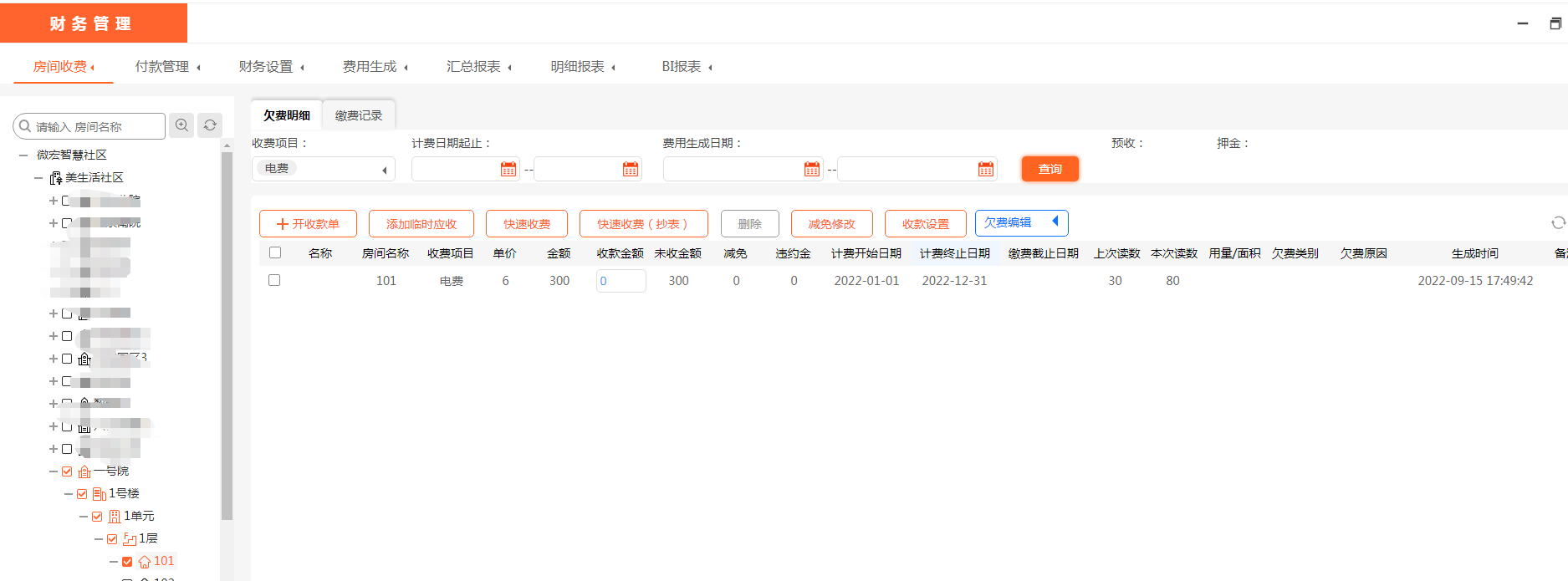Screen dimensions: 1568x581
Task: Click the 2022-09-15 17:49:42 timestamp cell
Action: [1475, 281]
